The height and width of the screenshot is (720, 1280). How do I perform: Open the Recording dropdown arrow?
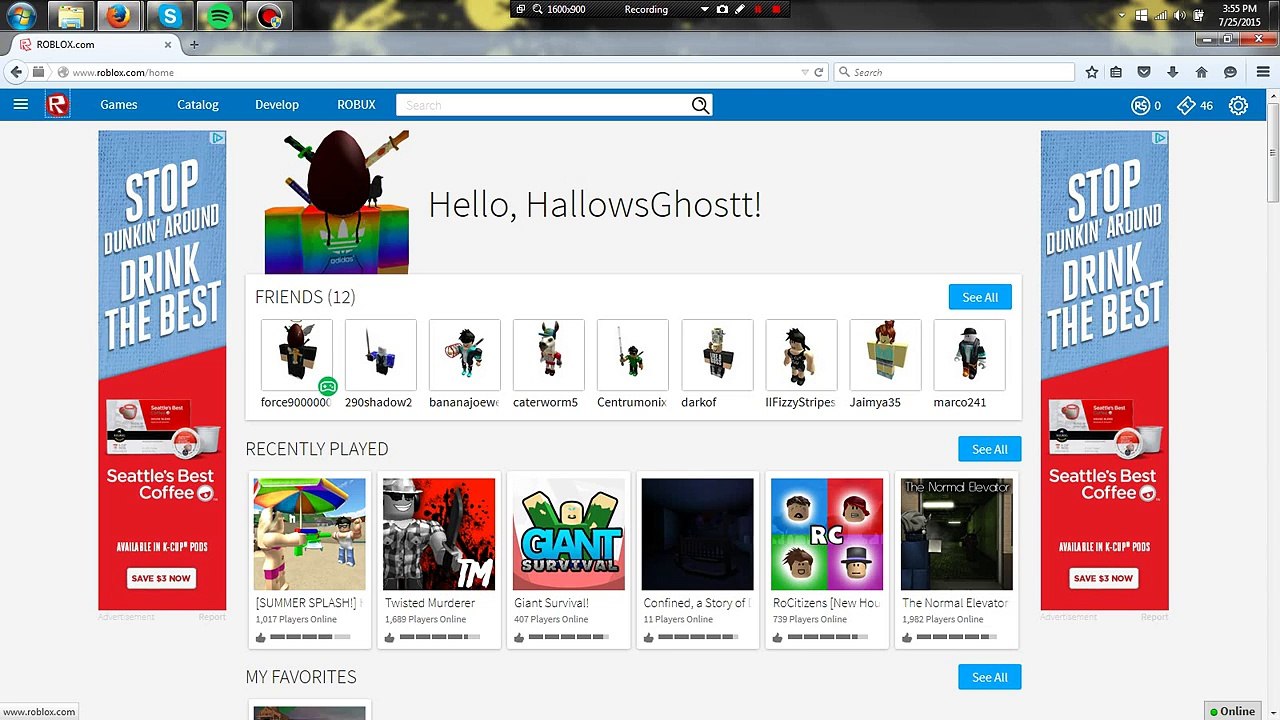point(704,9)
